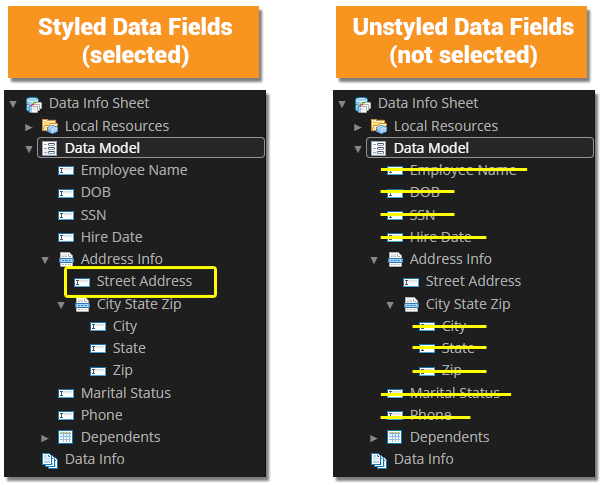The height and width of the screenshot is (485, 604).
Task: Collapse Address Info in left panel
Action: point(45,259)
